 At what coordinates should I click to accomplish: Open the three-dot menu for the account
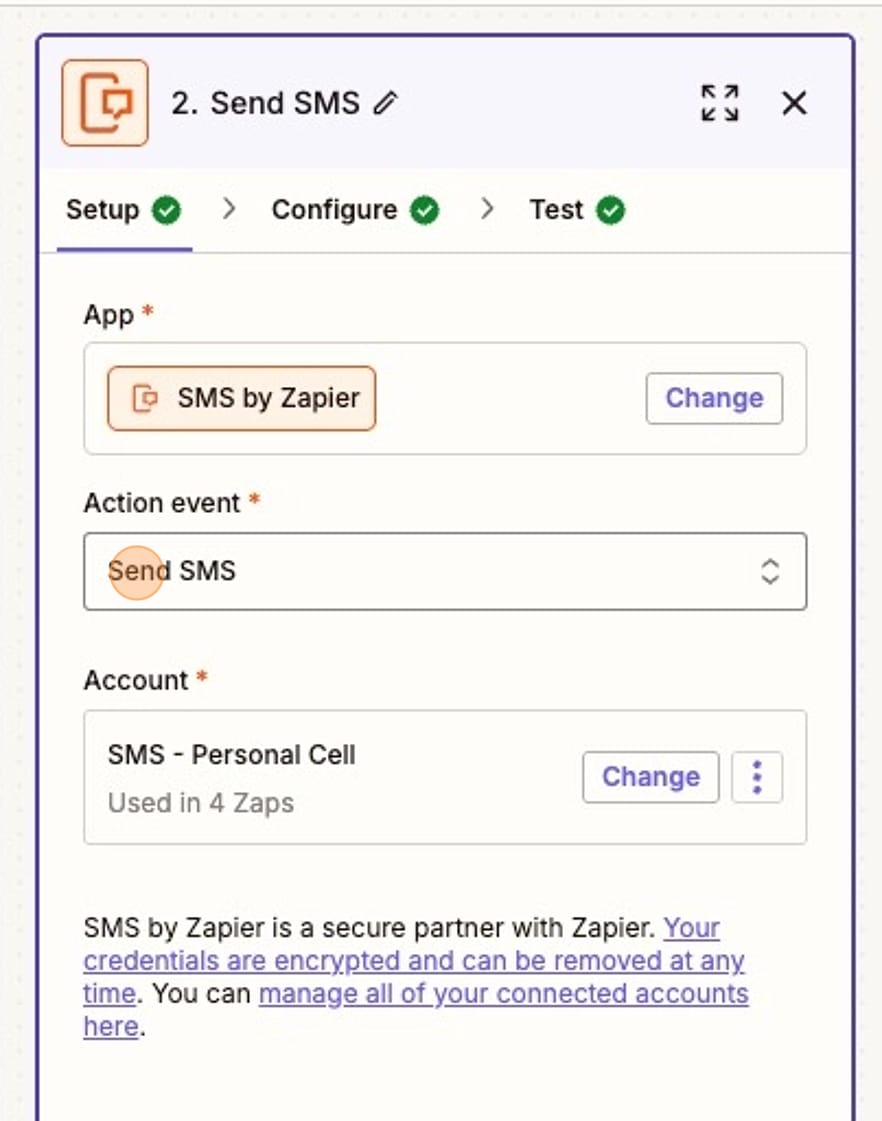[757, 777]
